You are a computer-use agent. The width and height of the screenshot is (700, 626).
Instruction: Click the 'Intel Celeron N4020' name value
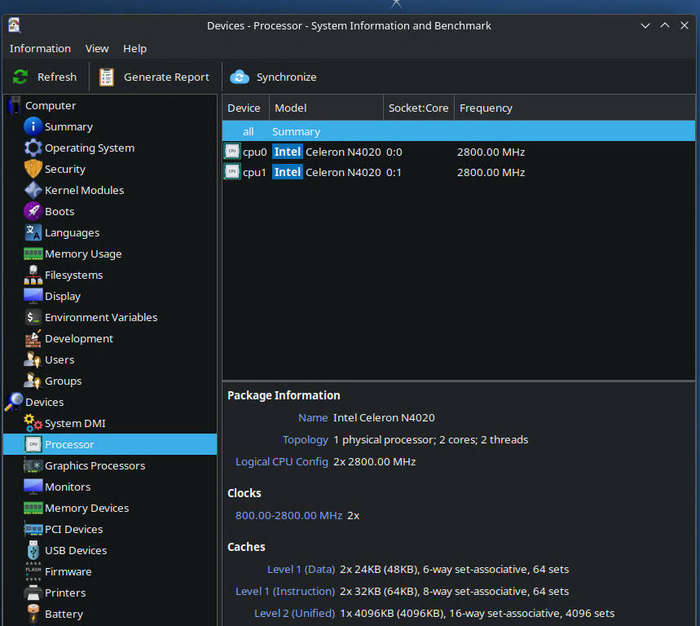(384, 417)
